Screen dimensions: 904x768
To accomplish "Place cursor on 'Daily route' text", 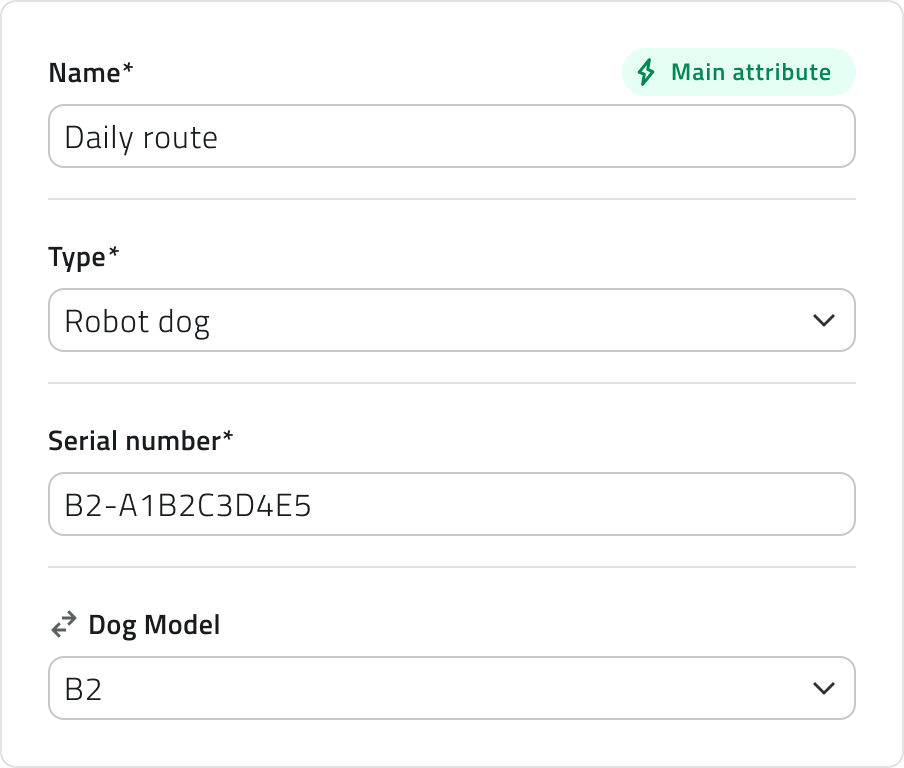I will pyautogui.click(x=141, y=137).
